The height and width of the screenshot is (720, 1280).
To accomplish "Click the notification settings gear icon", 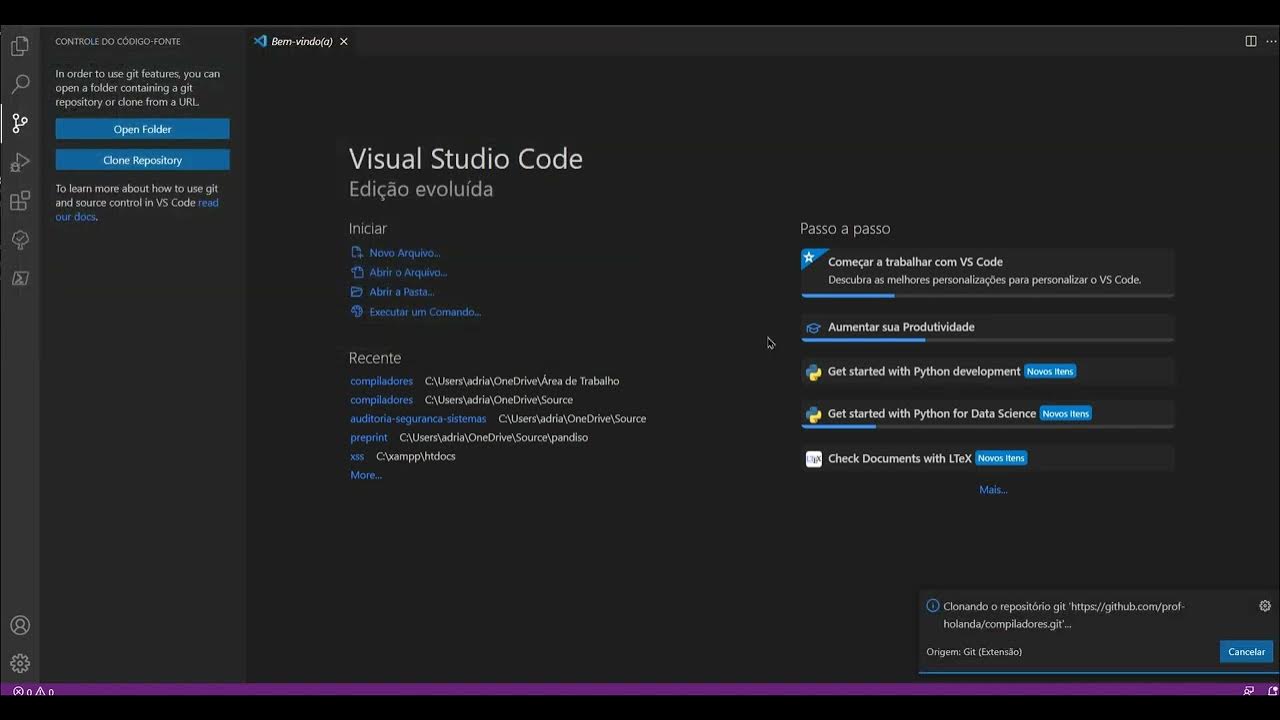I will tap(1265, 606).
